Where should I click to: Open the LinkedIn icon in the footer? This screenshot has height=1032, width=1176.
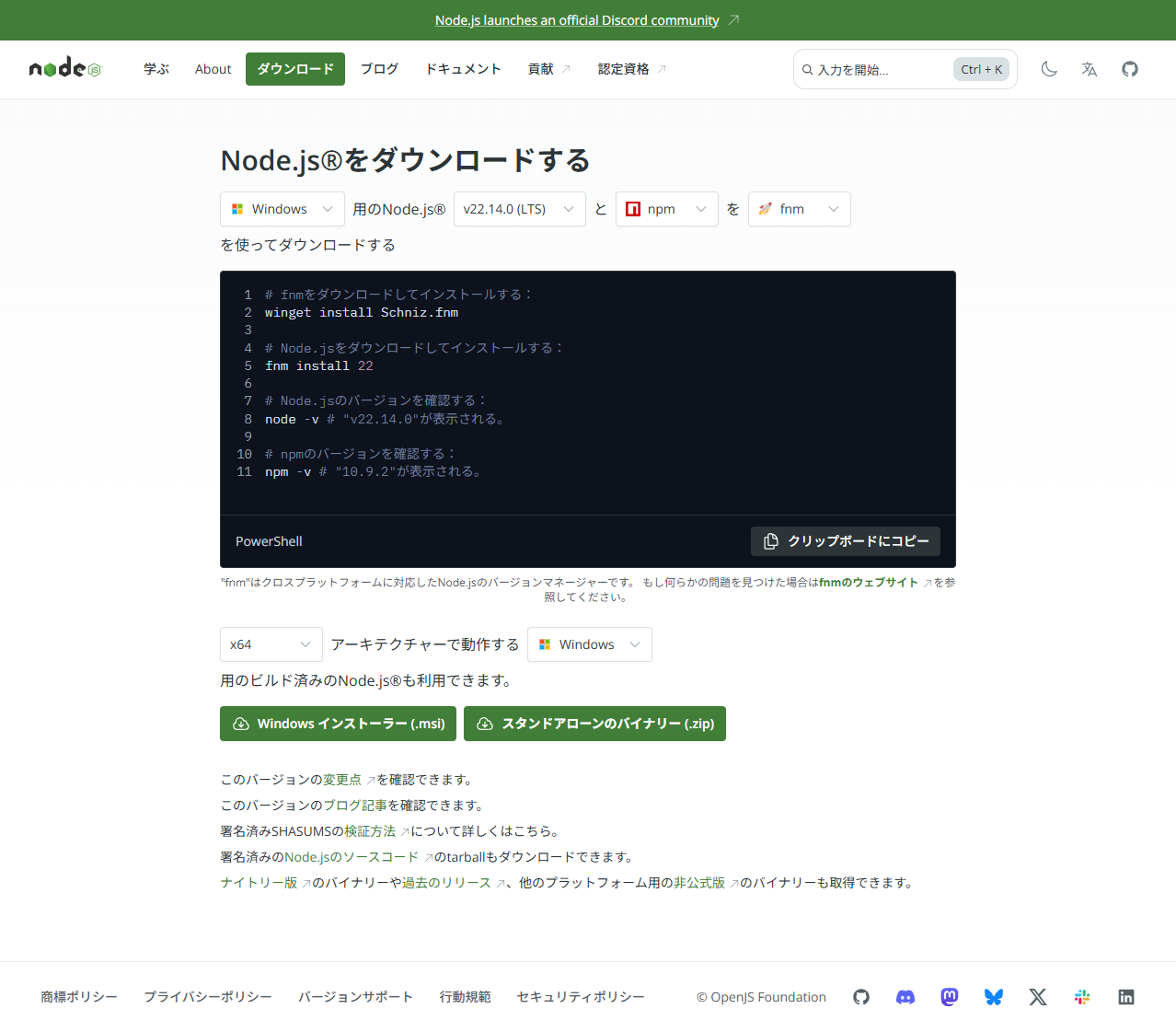tap(1125, 997)
